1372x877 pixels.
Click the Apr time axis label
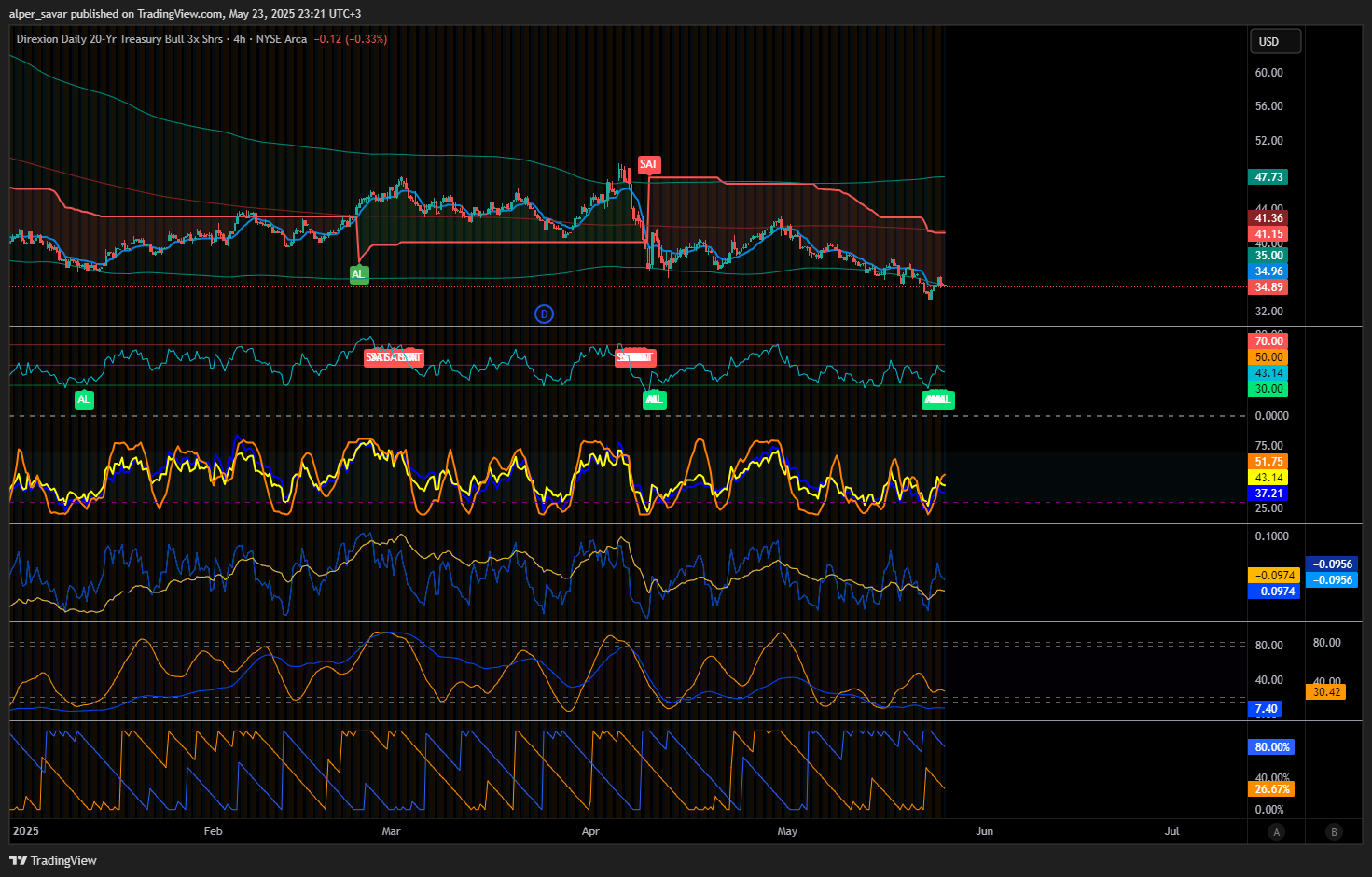point(590,831)
